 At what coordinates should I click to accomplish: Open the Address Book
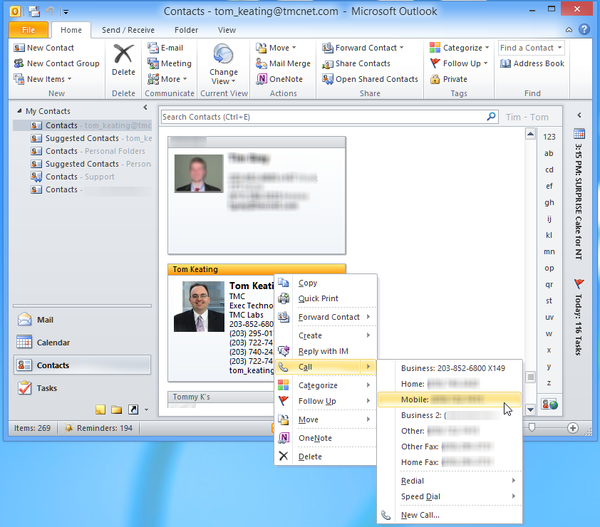(x=532, y=64)
